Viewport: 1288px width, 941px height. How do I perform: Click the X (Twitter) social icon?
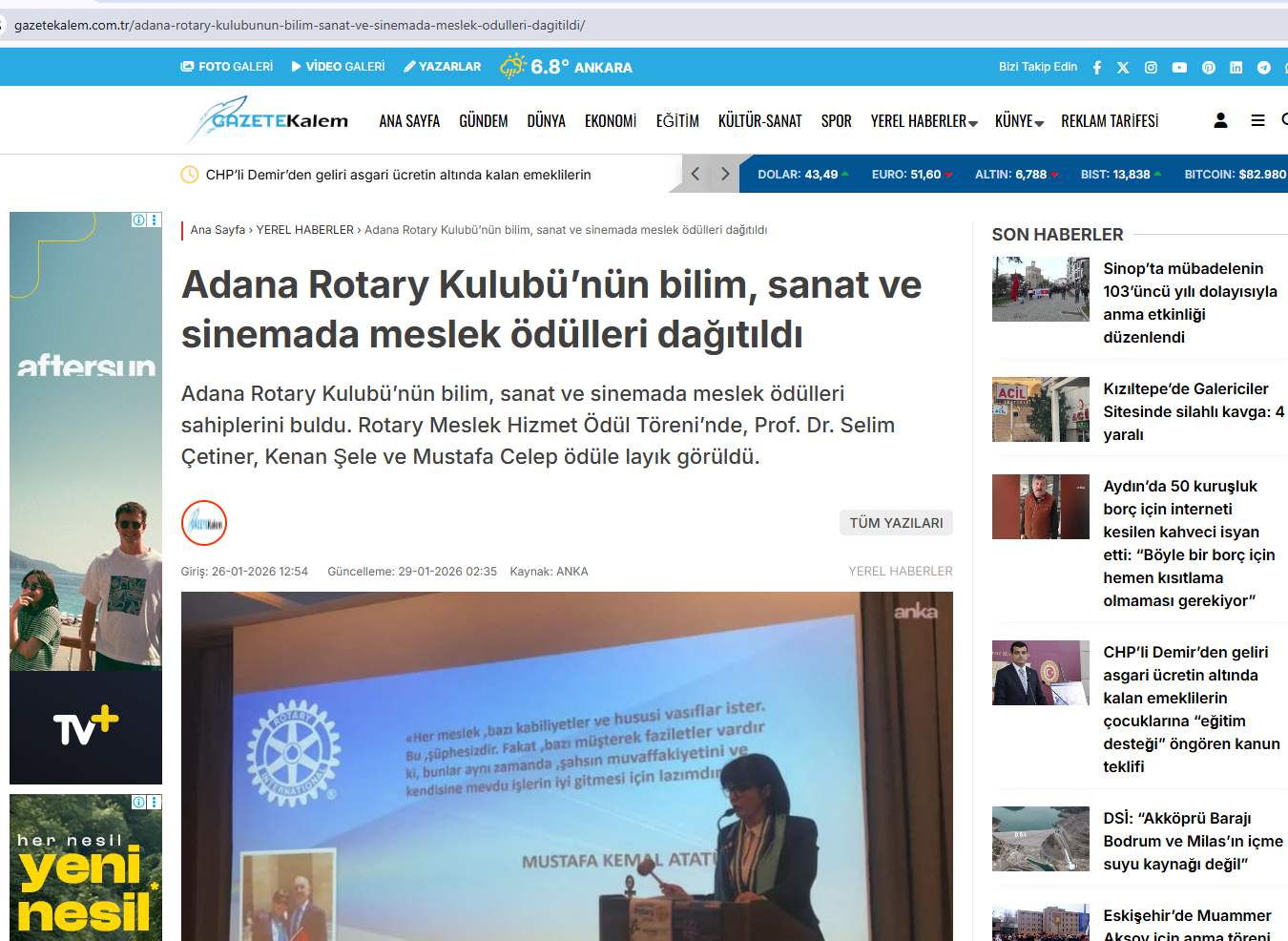pos(1123,68)
